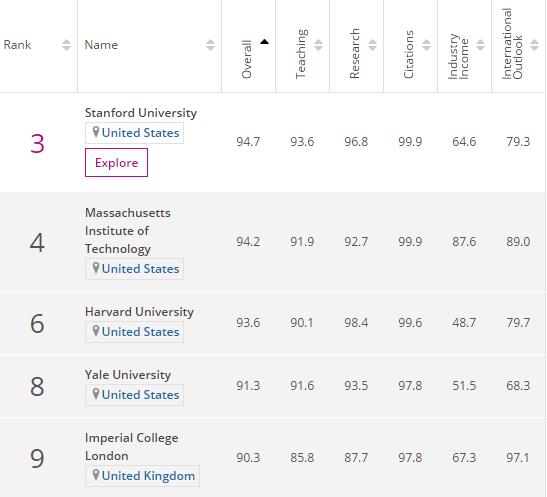Open Harvard University link
The image size is (547, 497).
coord(139,311)
